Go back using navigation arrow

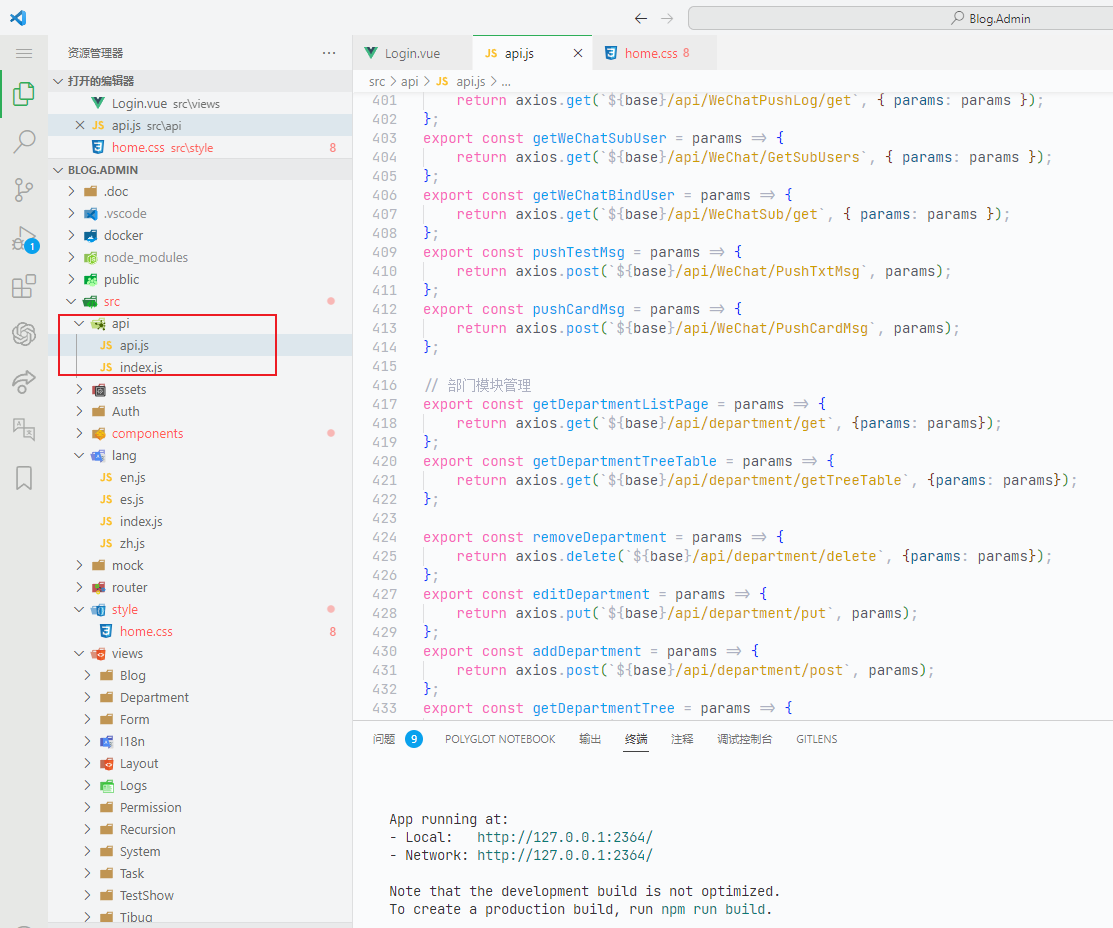click(641, 18)
